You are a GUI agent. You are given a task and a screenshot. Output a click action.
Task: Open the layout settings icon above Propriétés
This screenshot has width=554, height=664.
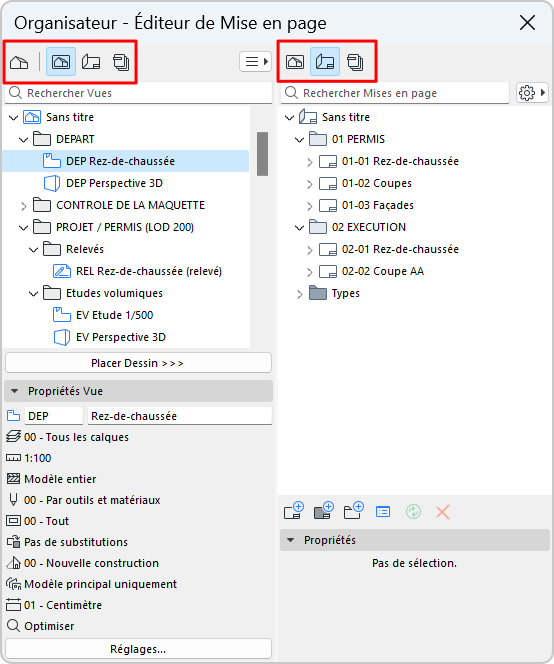pyautogui.click(x=383, y=512)
